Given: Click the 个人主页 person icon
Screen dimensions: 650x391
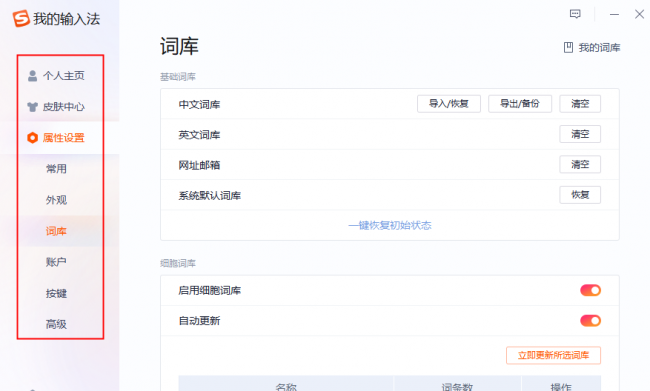Looking at the screenshot, I should pyautogui.click(x=32, y=76).
